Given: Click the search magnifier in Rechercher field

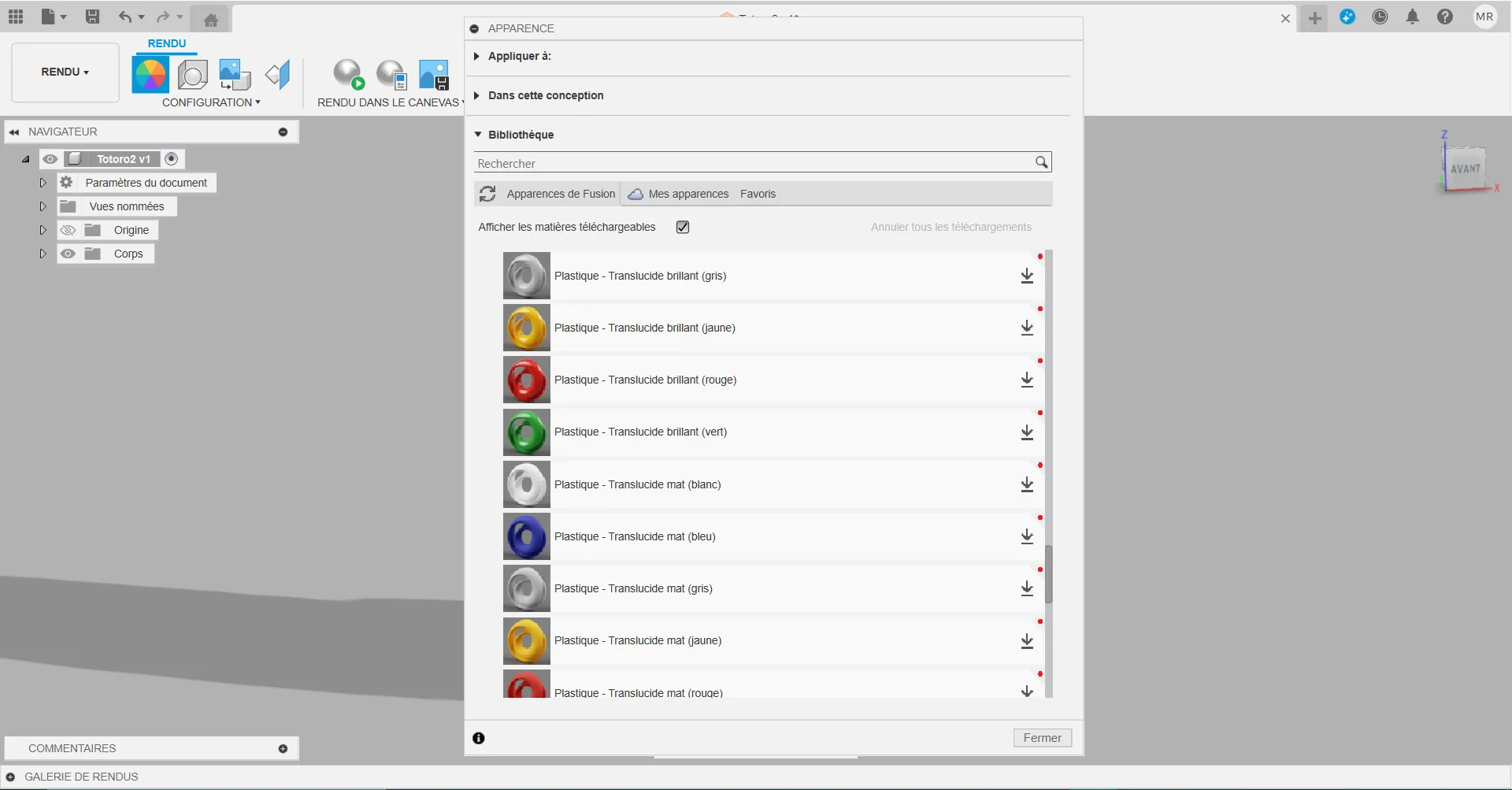Looking at the screenshot, I should [1041, 162].
